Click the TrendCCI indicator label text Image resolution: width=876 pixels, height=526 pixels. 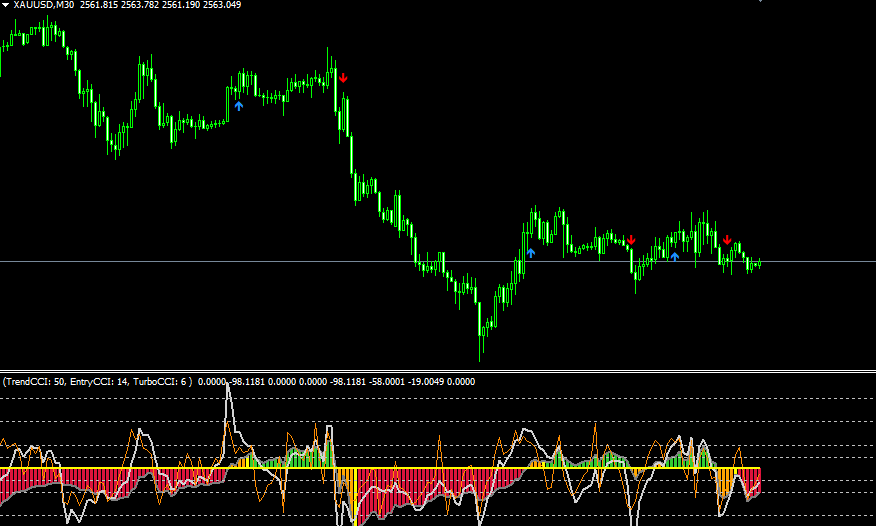pos(97,382)
